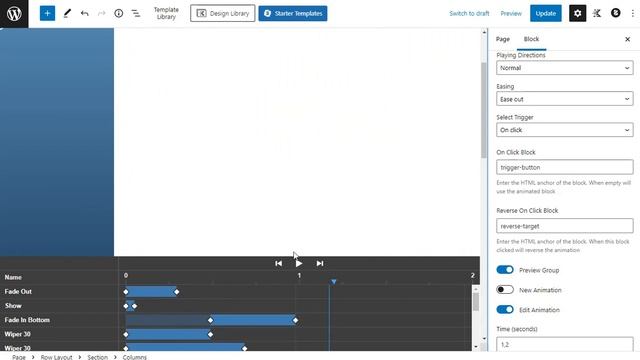Toggle the Settings gear sidebar
640x360 pixels.
[577, 13]
